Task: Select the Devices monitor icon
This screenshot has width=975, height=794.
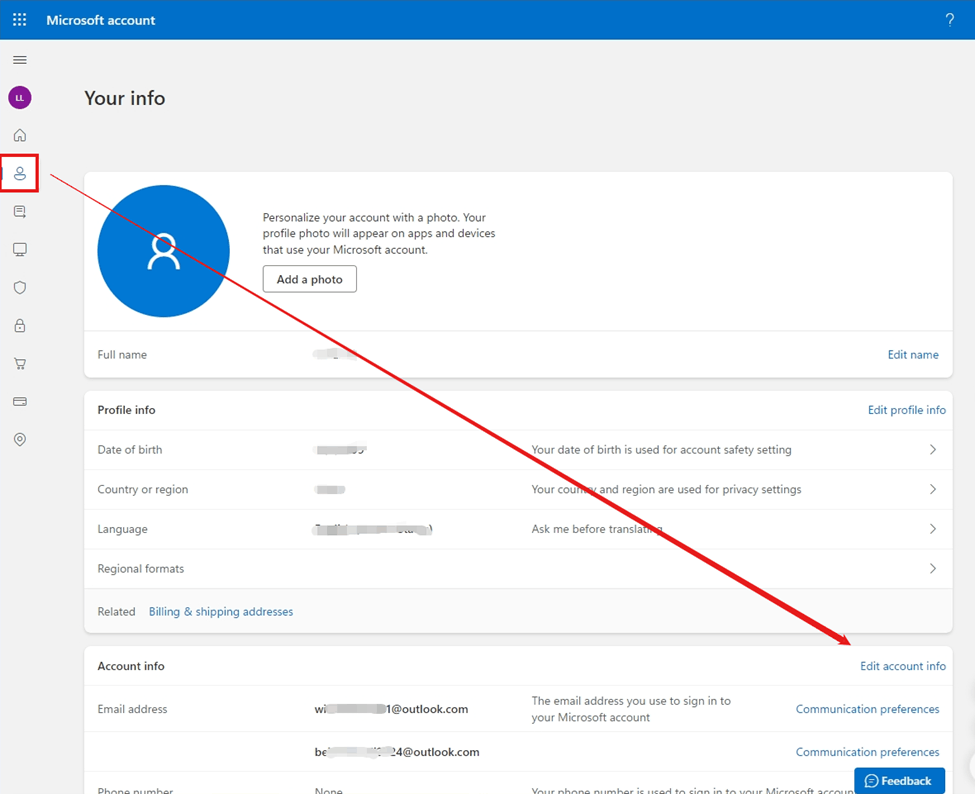Action: coord(19,249)
